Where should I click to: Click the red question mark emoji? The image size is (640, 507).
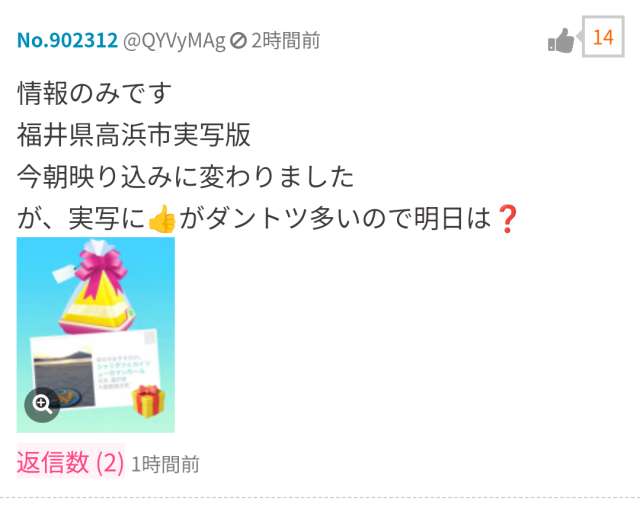click(507, 219)
